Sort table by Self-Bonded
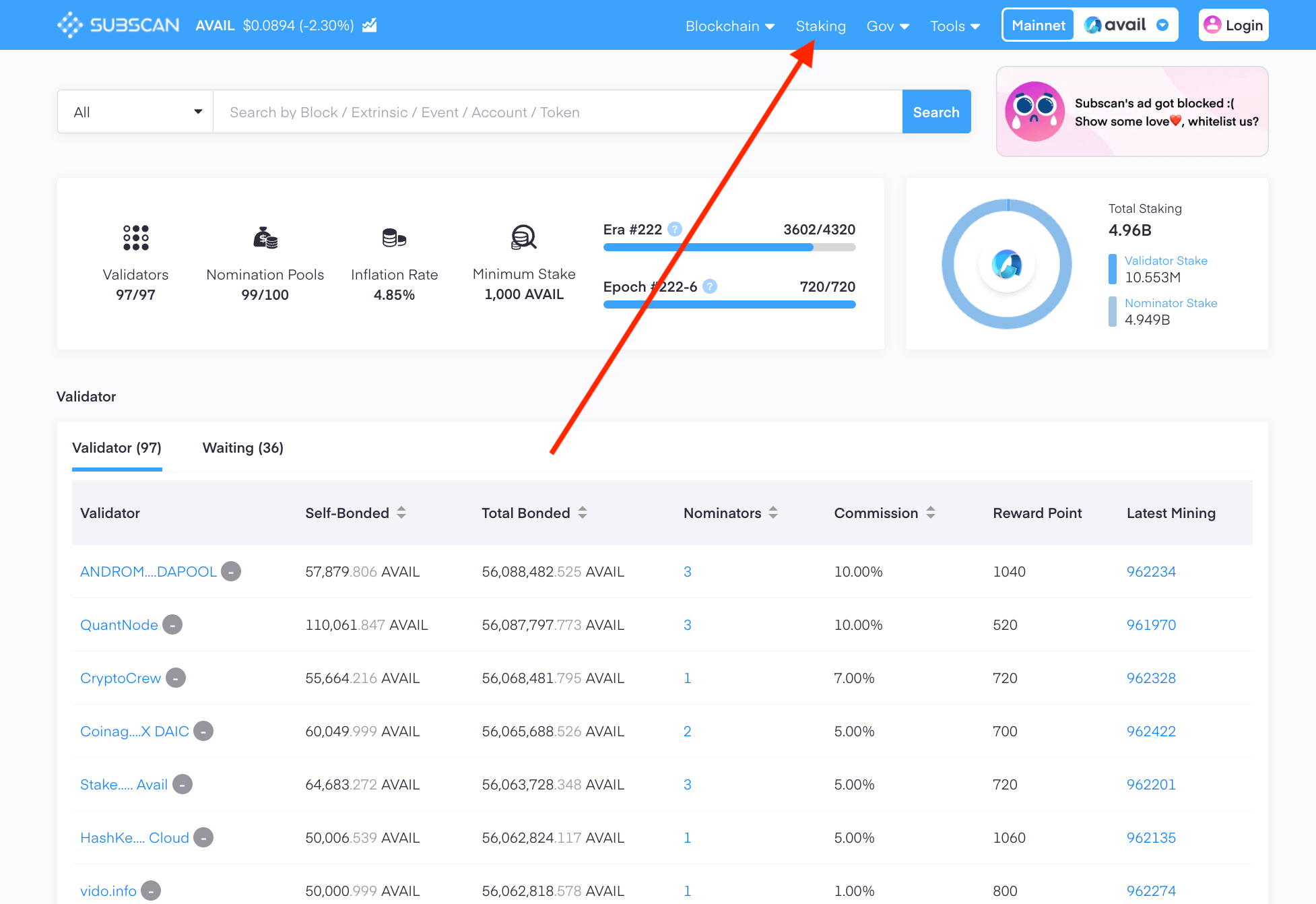The image size is (1316, 904). tap(401, 513)
